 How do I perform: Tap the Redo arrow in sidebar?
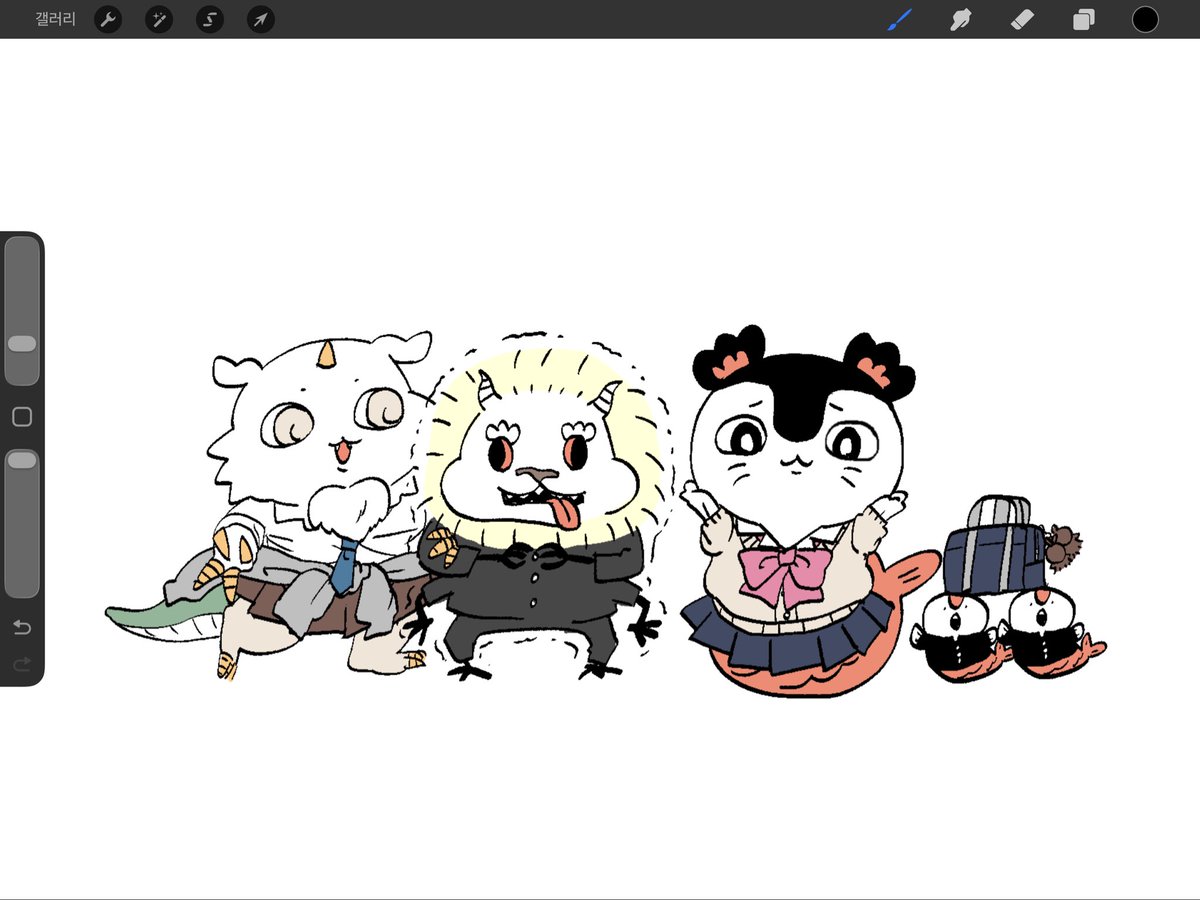[x=22, y=664]
